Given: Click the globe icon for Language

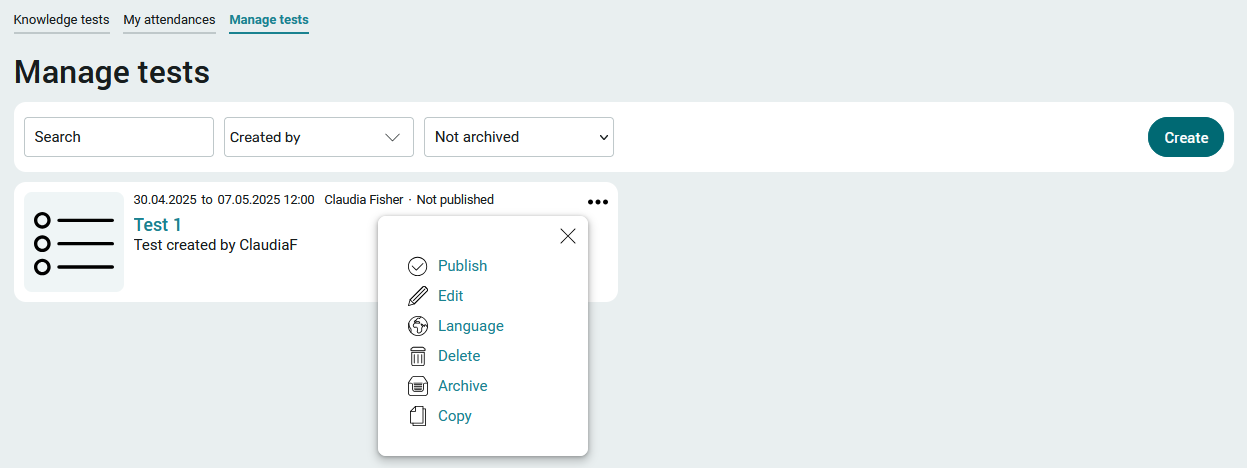Looking at the screenshot, I should point(418,326).
